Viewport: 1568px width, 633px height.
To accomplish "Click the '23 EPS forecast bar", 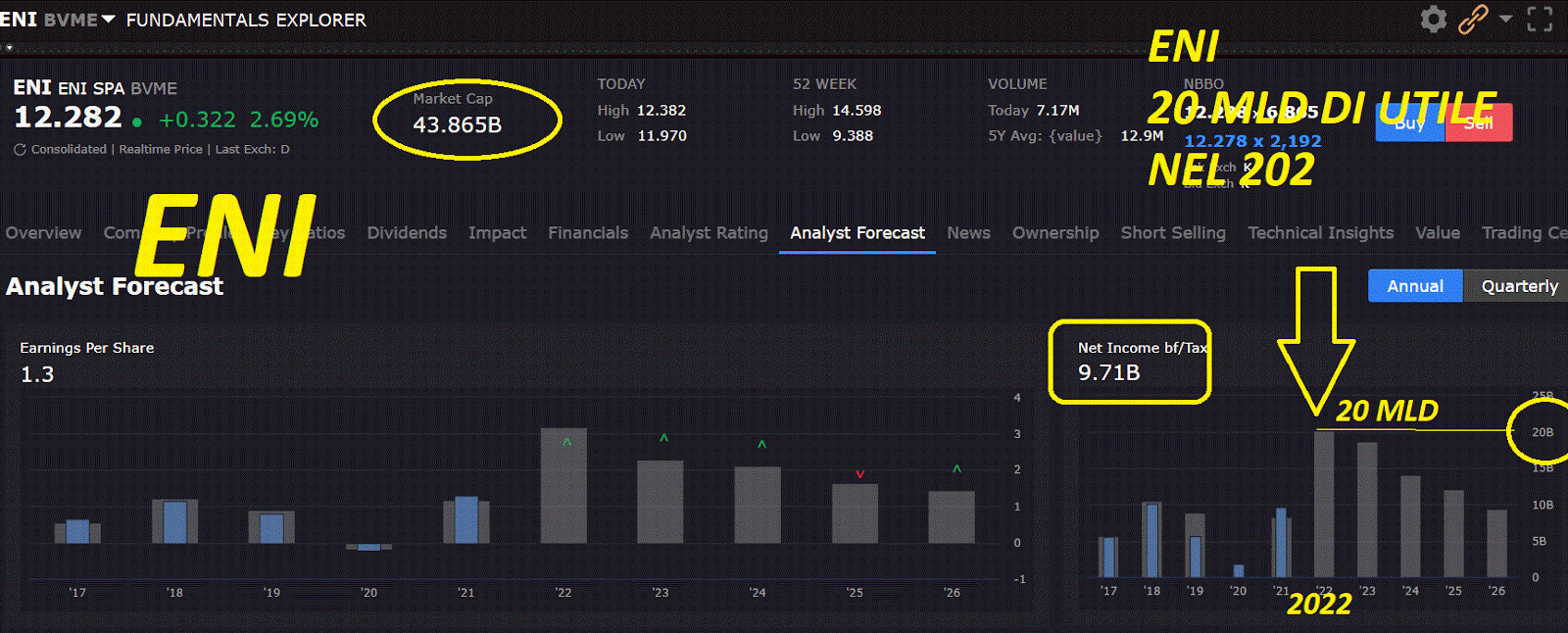I will pyautogui.click(x=661, y=502).
